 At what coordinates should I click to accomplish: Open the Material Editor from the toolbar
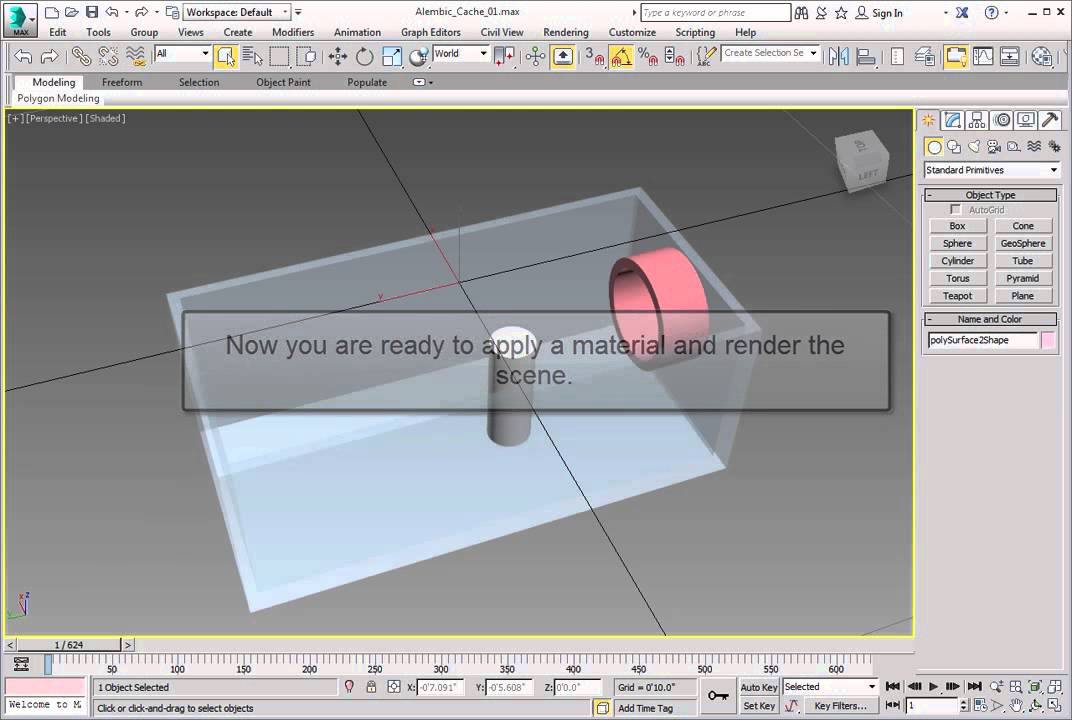(1042, 56)
